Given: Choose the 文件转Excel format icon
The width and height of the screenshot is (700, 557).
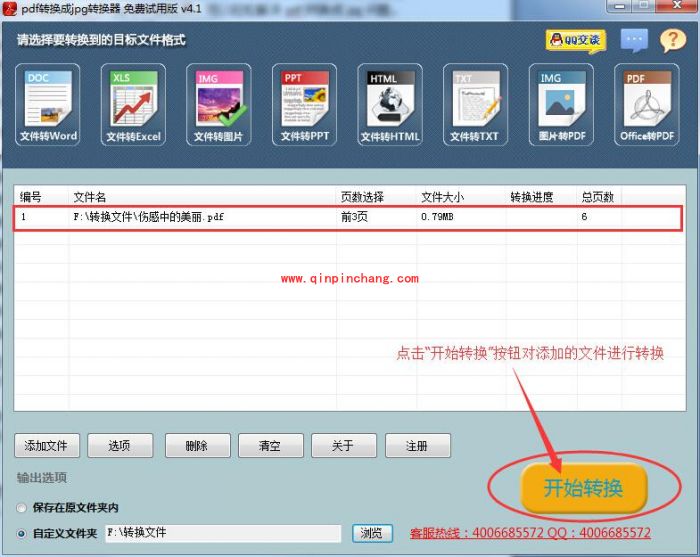Looking at the screenshot, I should click(x=133, y=104).
